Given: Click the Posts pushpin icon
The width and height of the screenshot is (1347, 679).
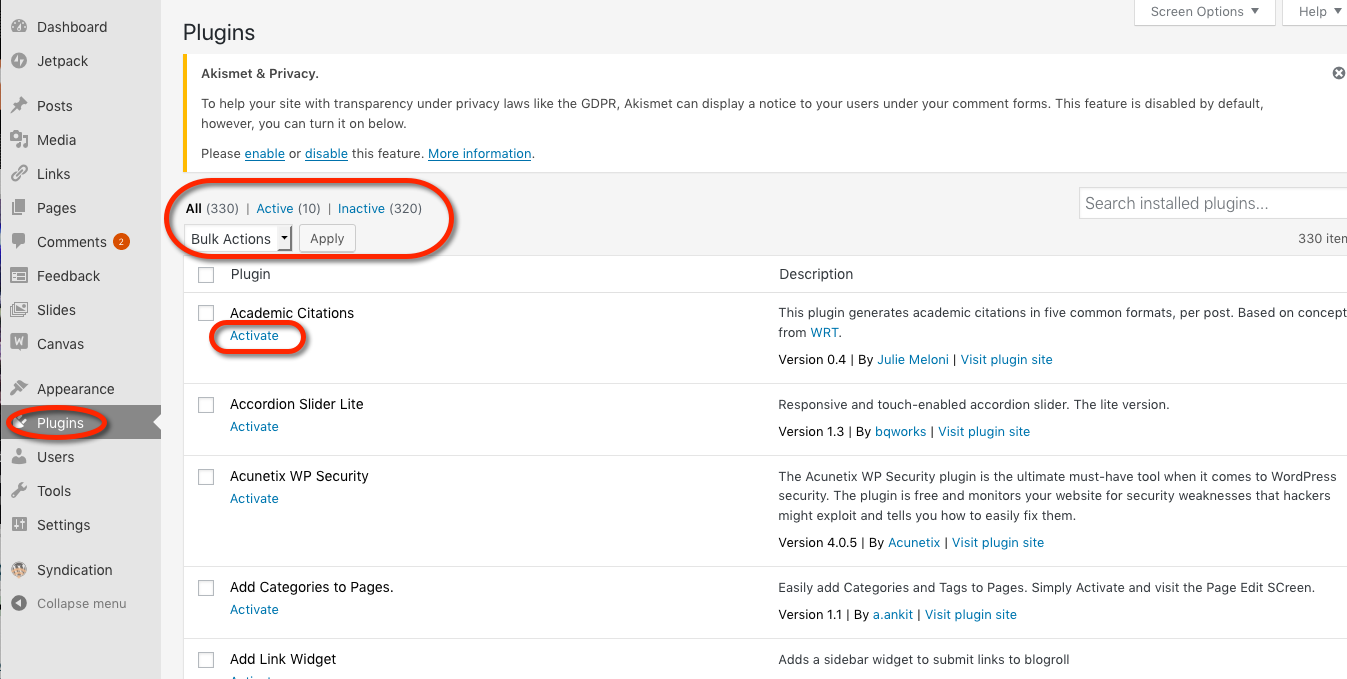Looking at the screenshot, I should (x=19, y=106).
